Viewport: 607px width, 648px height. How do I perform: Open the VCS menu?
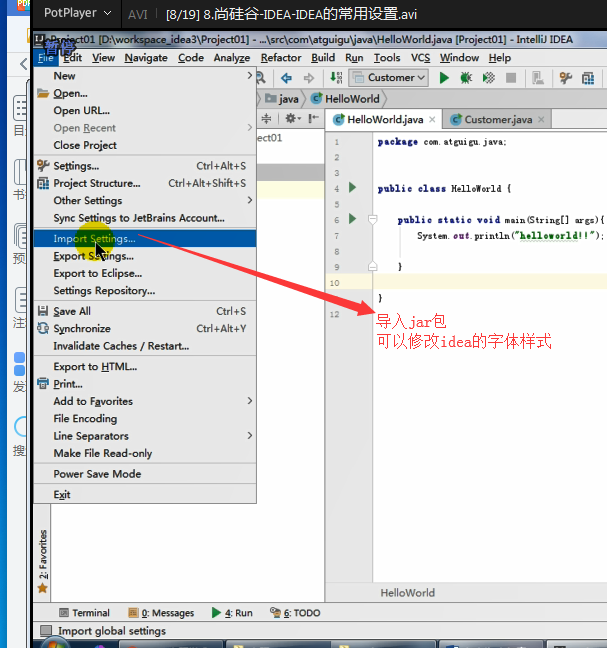(x=420, y=58)
